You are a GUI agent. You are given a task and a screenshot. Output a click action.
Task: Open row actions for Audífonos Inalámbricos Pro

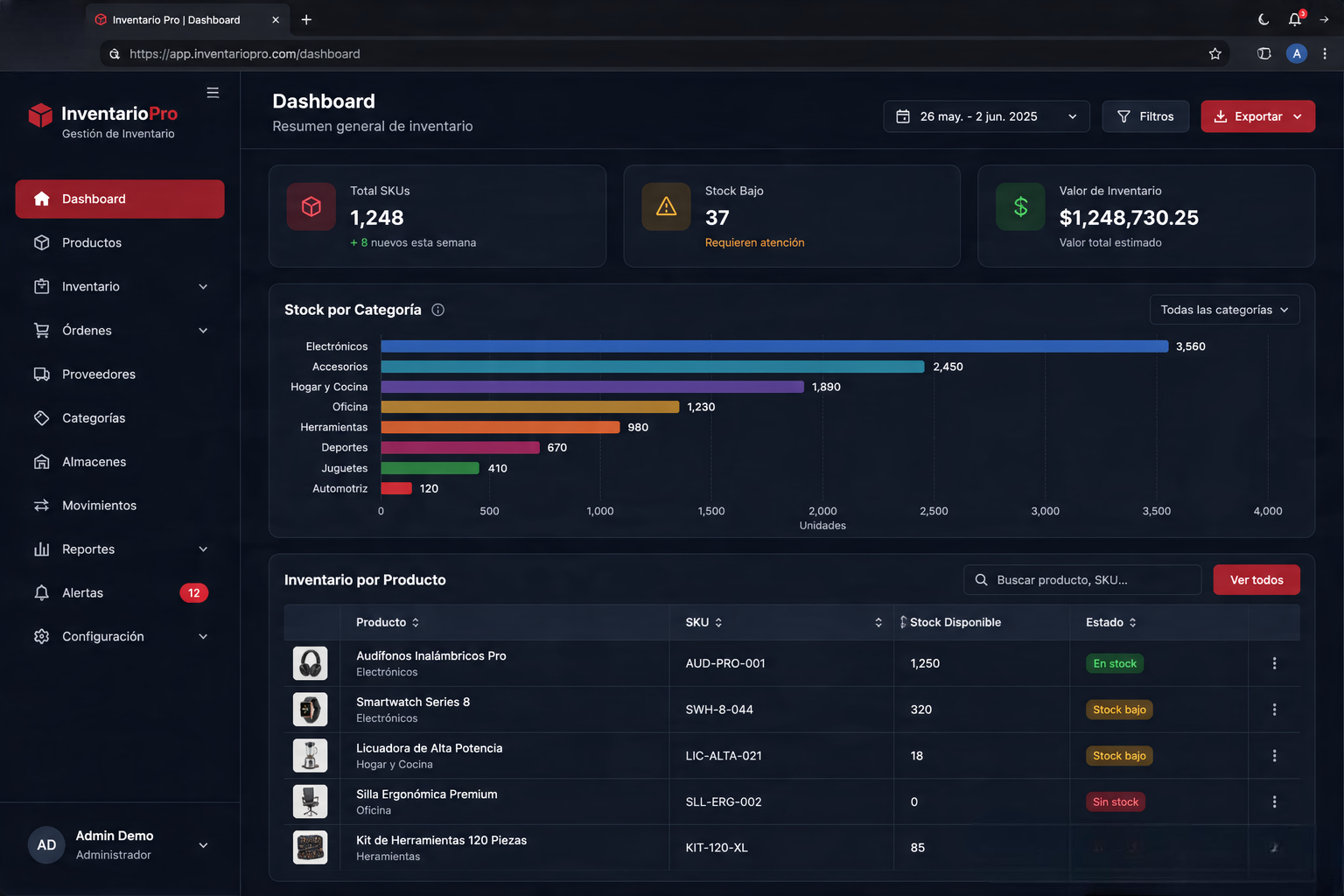[x=1274, y=663]
